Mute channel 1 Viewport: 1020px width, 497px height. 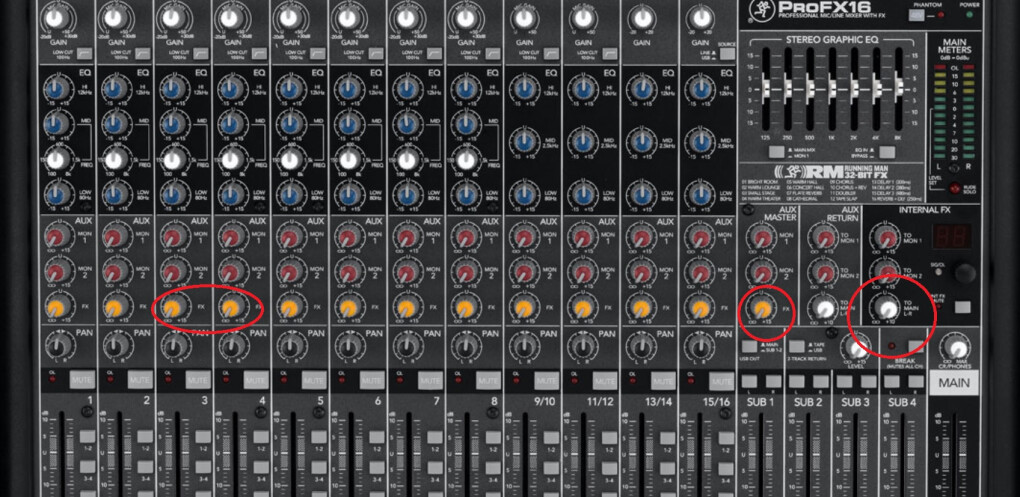83,380
